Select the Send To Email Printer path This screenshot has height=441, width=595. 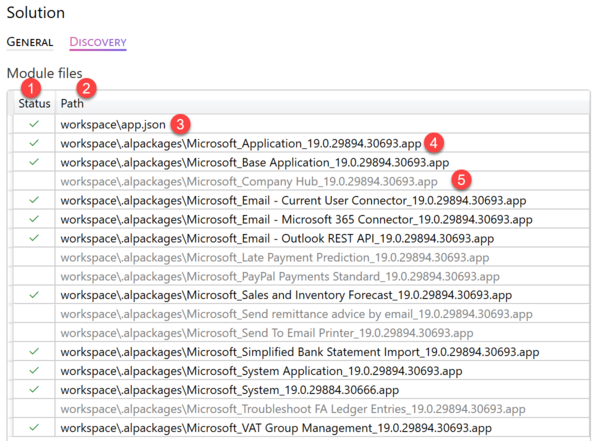click(x=267, y=333)
